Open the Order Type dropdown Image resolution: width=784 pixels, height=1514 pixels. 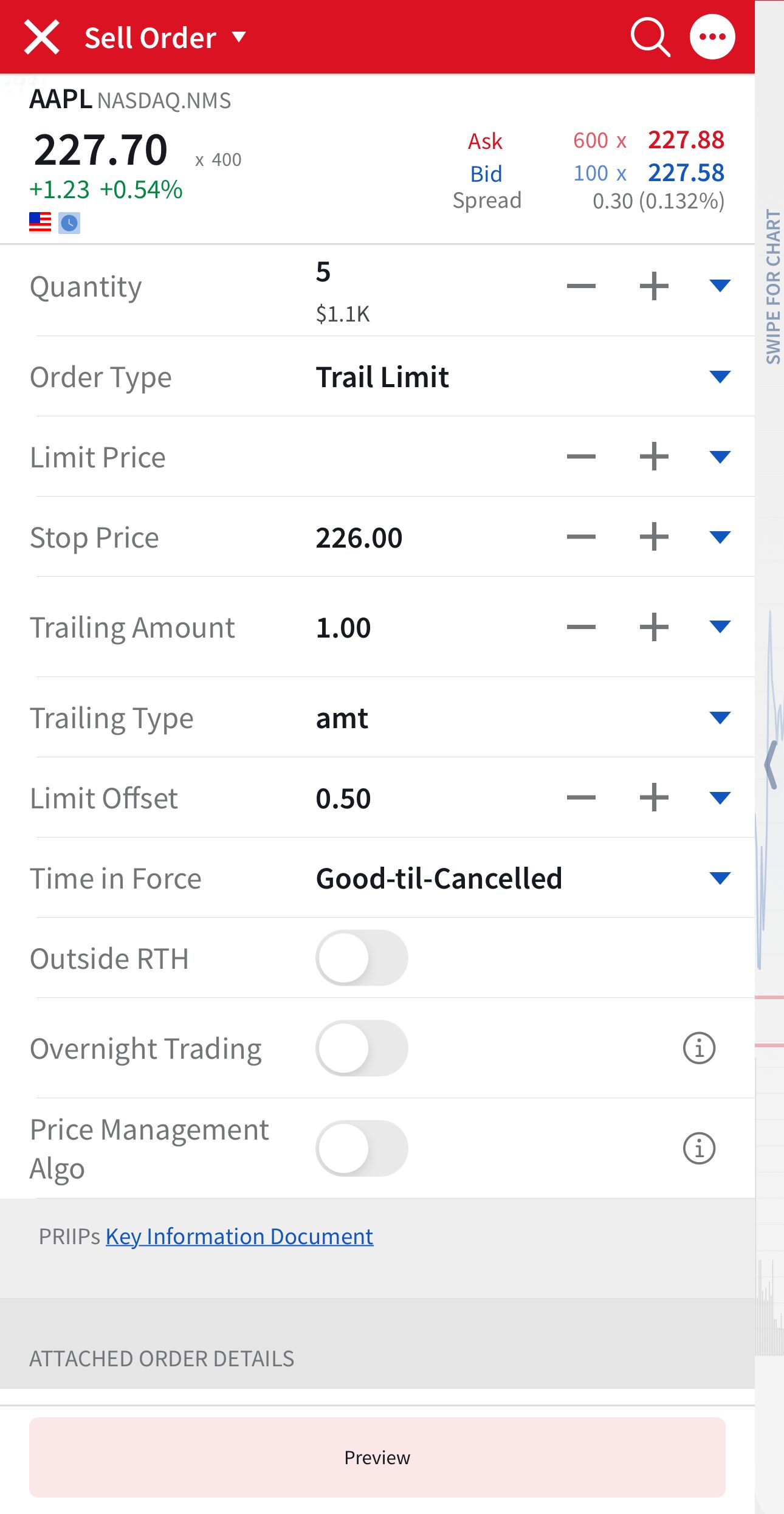coord(720,377)
